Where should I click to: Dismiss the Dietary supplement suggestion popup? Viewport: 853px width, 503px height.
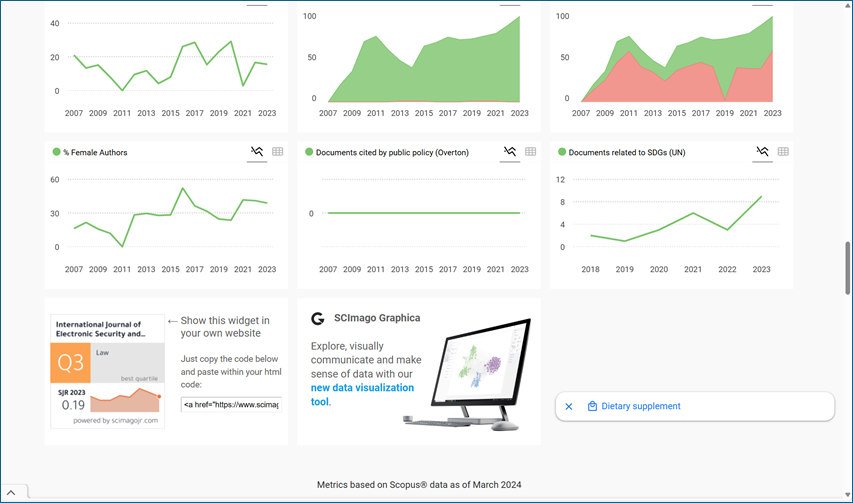569,407
